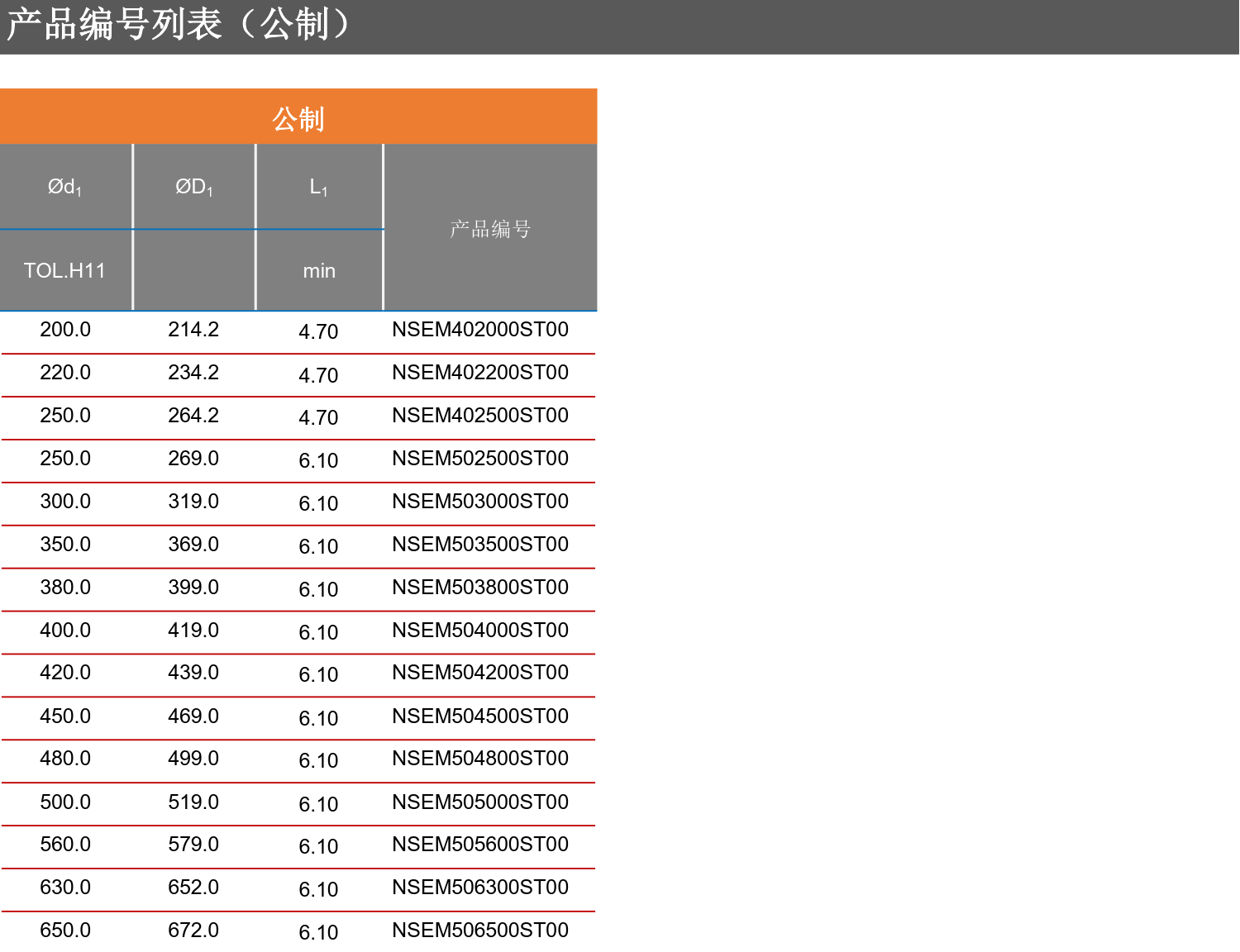Click product number NSEM402000ST00

(479, 330)
